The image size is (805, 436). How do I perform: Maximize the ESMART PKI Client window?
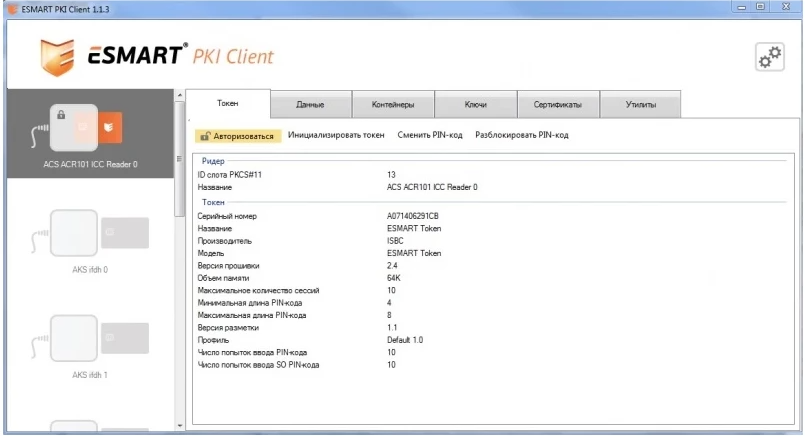pyautogui.click(x=761, y=7)
